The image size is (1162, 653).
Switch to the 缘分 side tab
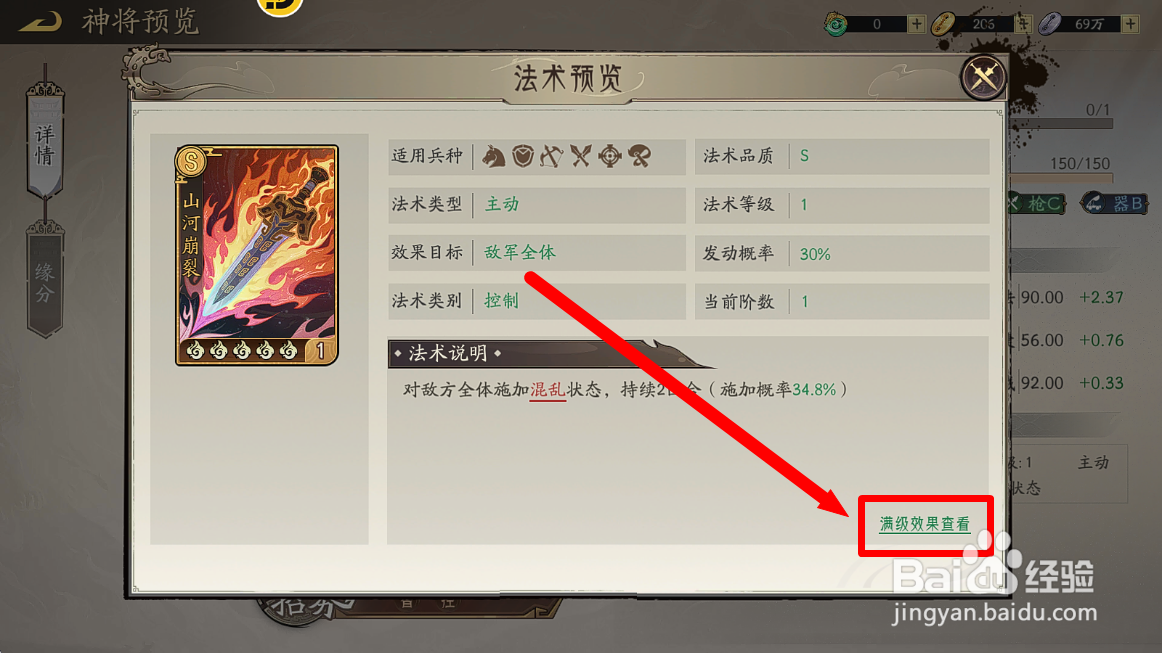[44, 282]
